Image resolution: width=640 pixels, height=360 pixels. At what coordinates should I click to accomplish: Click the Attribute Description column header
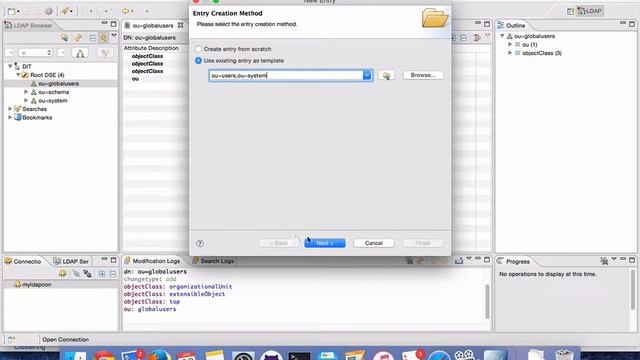pyautogui.click(x=151, y=48)
